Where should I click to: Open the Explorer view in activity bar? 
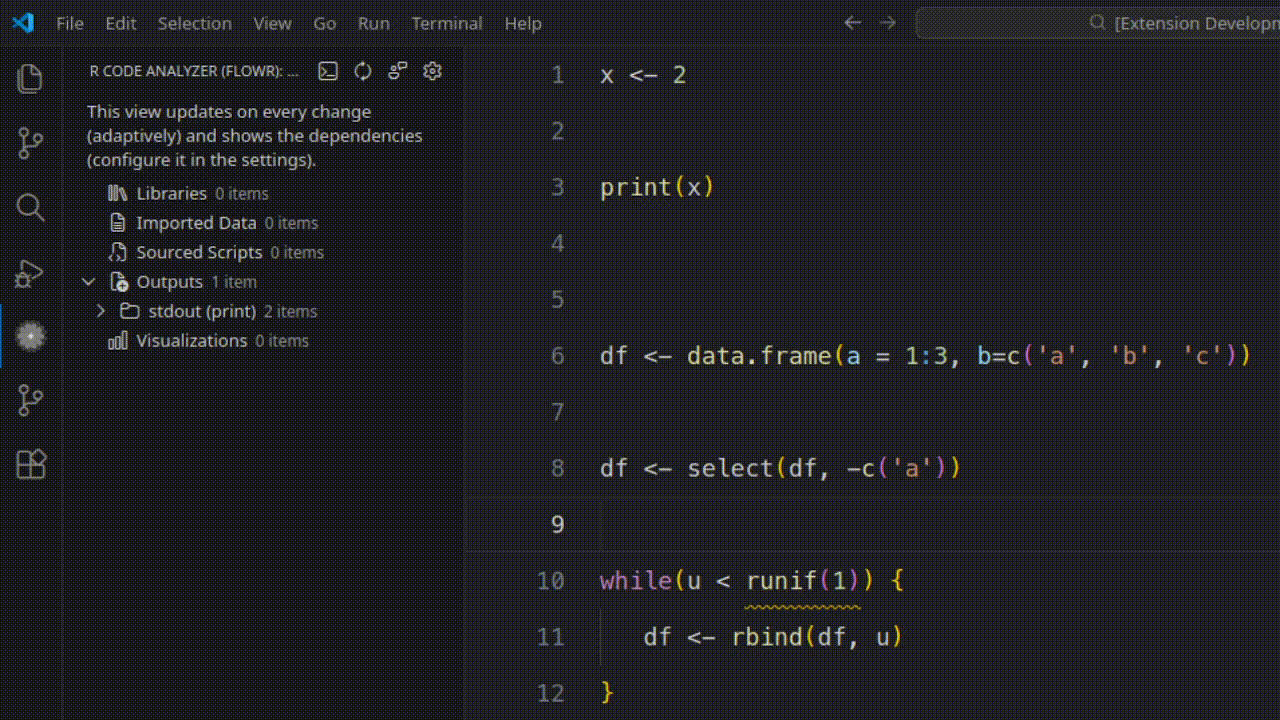point(31,78)
